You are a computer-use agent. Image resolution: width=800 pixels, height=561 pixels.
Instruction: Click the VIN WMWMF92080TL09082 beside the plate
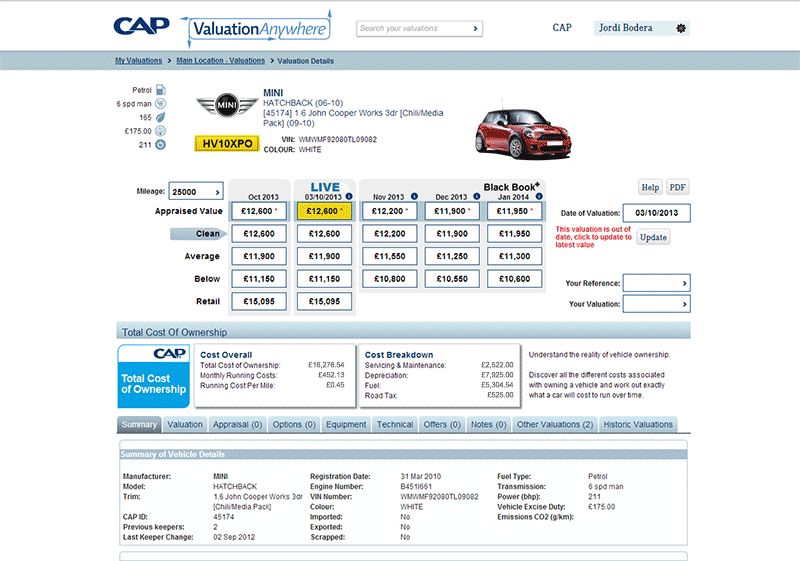[337, 140]
